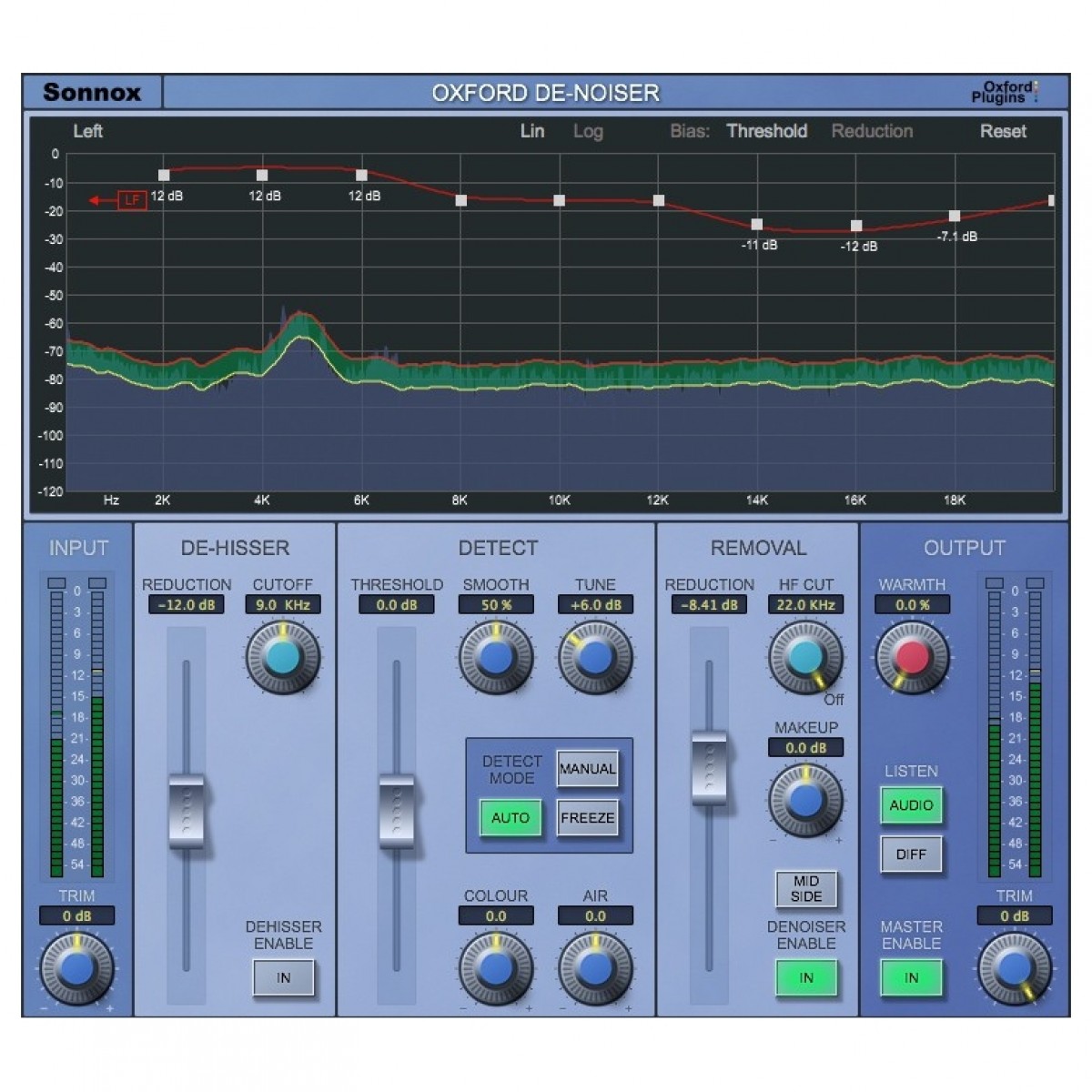Screen dimensions: 1092x1092
Task: Disable the Denoiser Enable IN button
Action: [805, 978]
